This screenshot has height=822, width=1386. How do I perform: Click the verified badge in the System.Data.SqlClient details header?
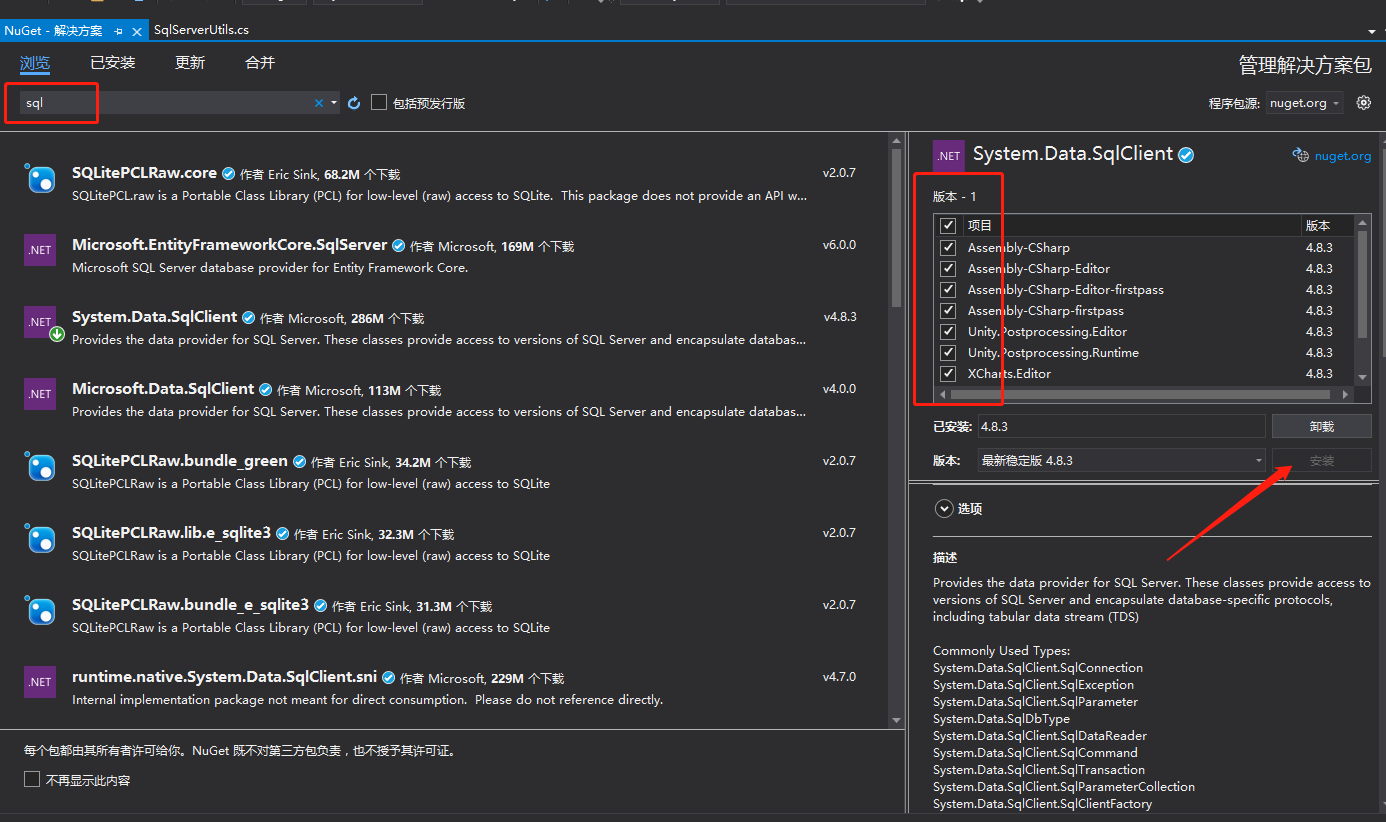coord(1186,154)
